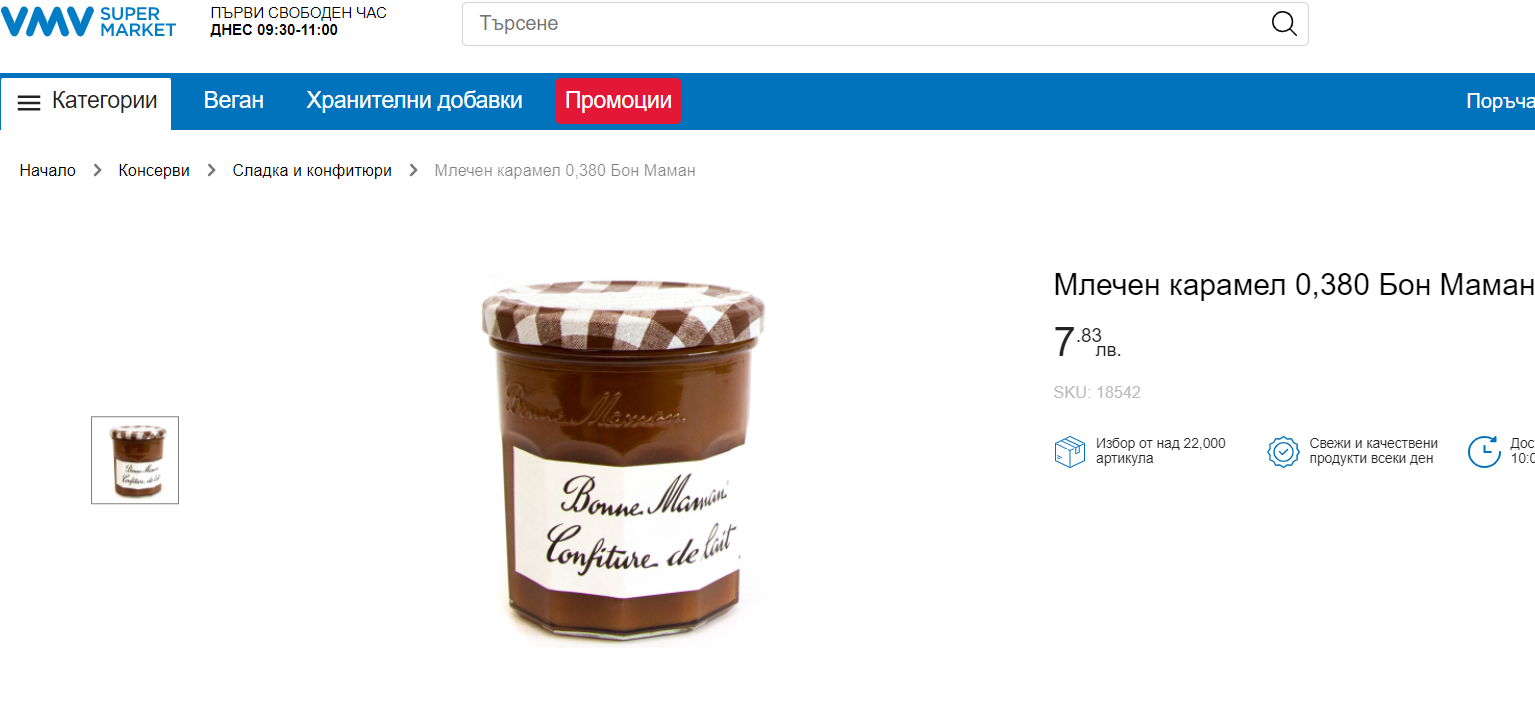1535x708 pixels.
Task: Click the first free delivery hour text
Action: 298,21
